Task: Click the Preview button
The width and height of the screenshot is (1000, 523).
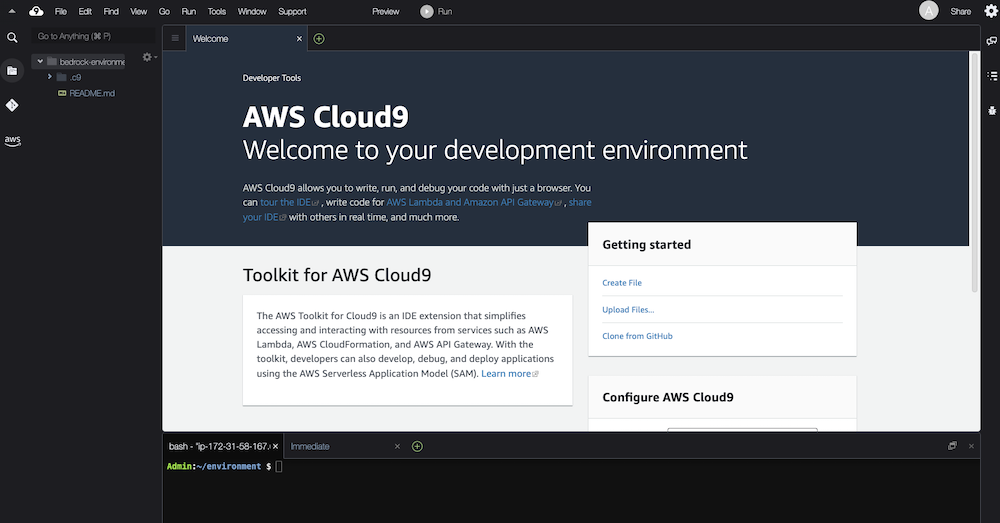Action: point(386,11)
